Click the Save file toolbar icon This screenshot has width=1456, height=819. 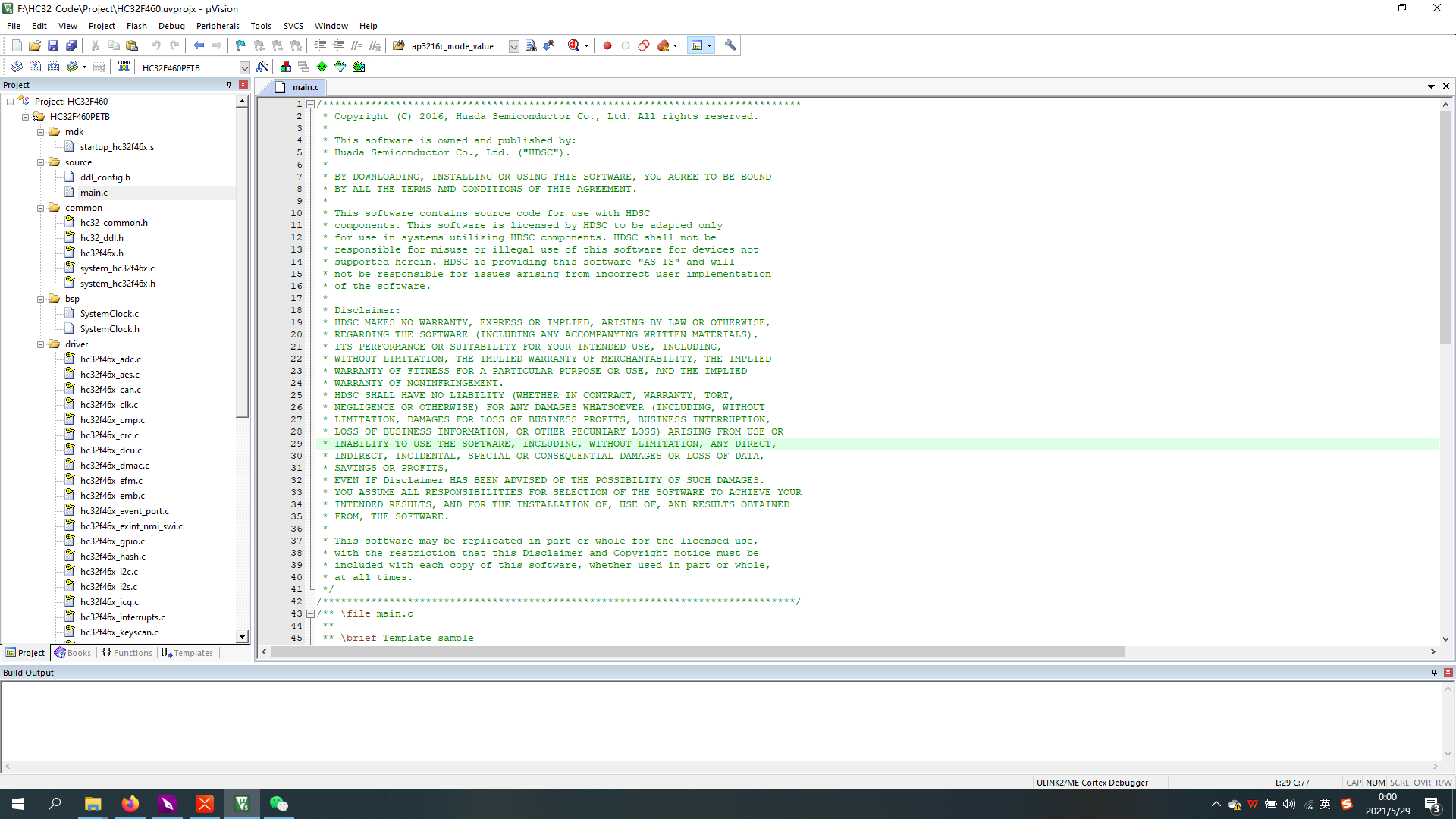click(x=53, y=45)
